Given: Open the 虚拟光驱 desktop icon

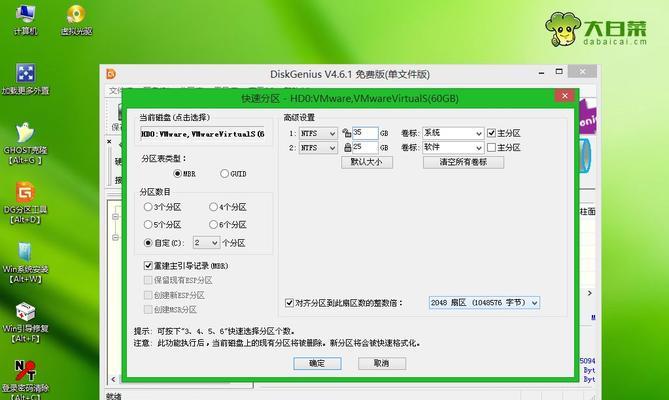Looking at the screenshot, I should tap(76, 19).
